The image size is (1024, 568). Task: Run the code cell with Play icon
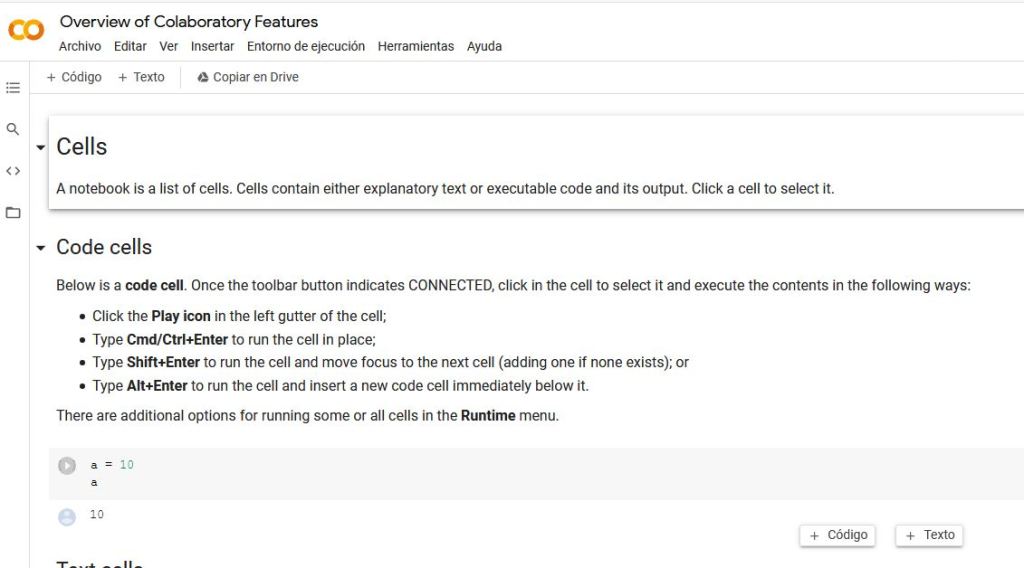click(x=67, y=465)
